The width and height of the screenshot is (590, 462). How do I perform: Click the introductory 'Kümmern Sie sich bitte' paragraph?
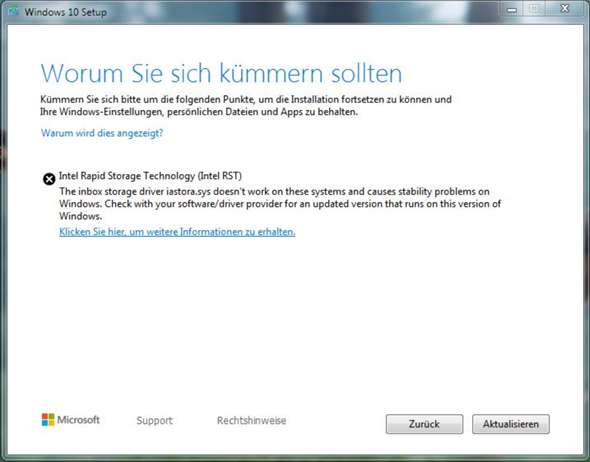pos(246,106)
